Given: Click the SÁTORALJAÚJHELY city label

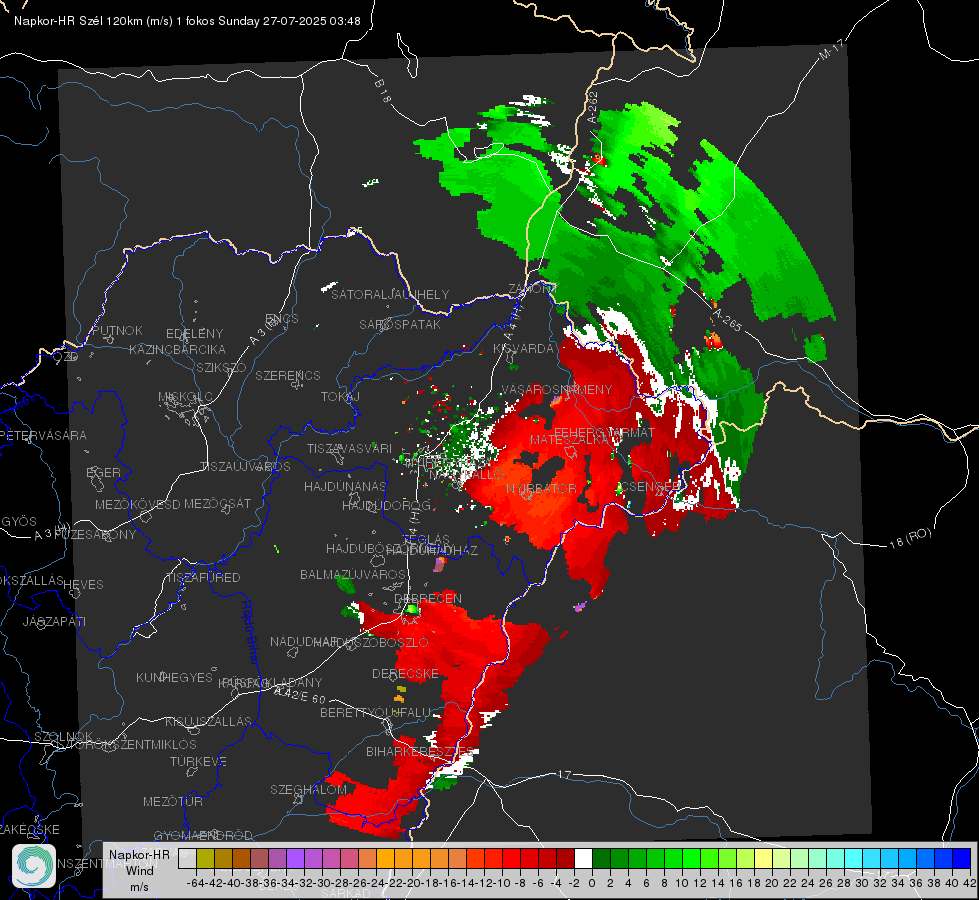Looking at the screenshot, I should [390, 294].
